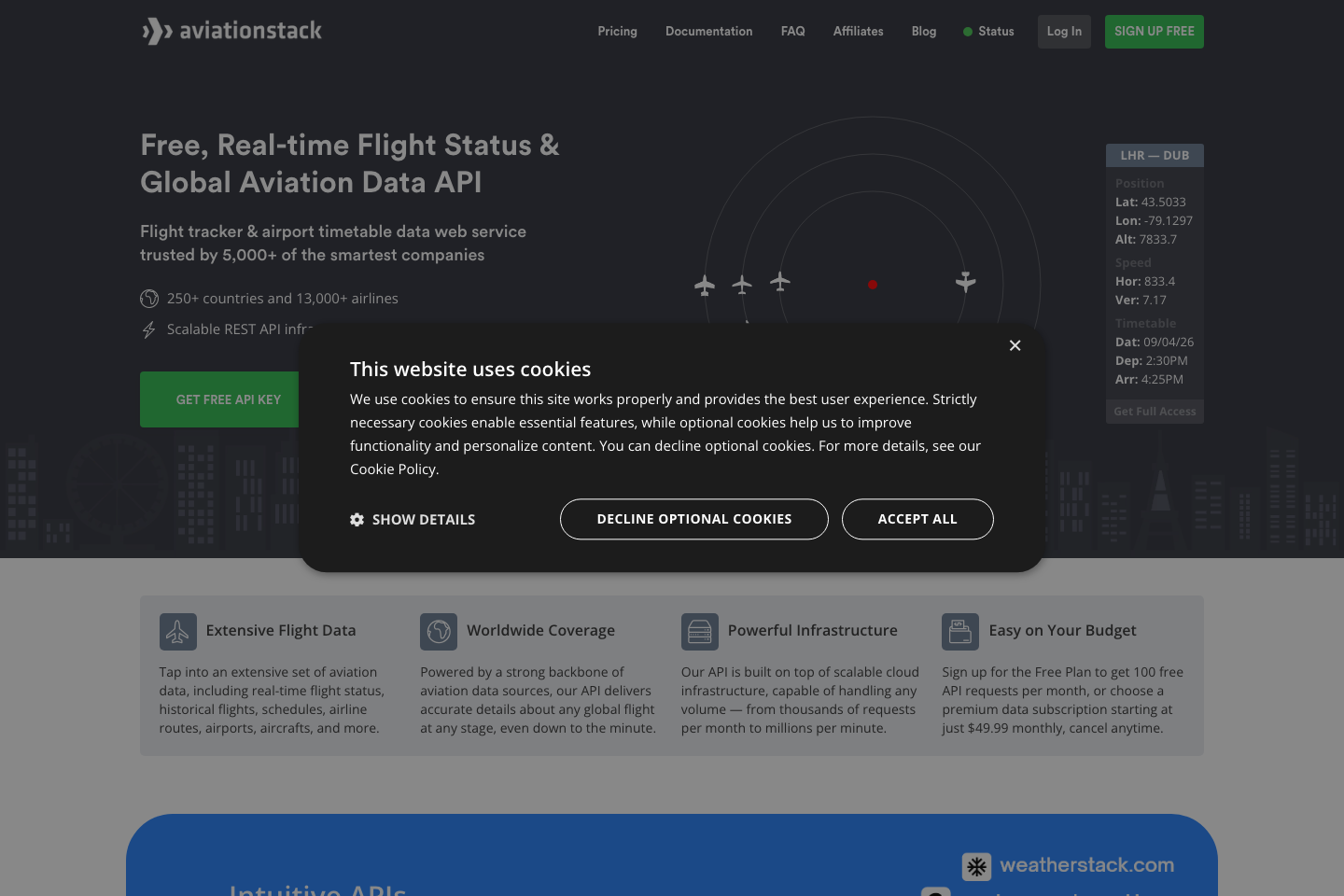
Task: Click the globe icon above Worldwide Coverage
Action: (439, 631)
